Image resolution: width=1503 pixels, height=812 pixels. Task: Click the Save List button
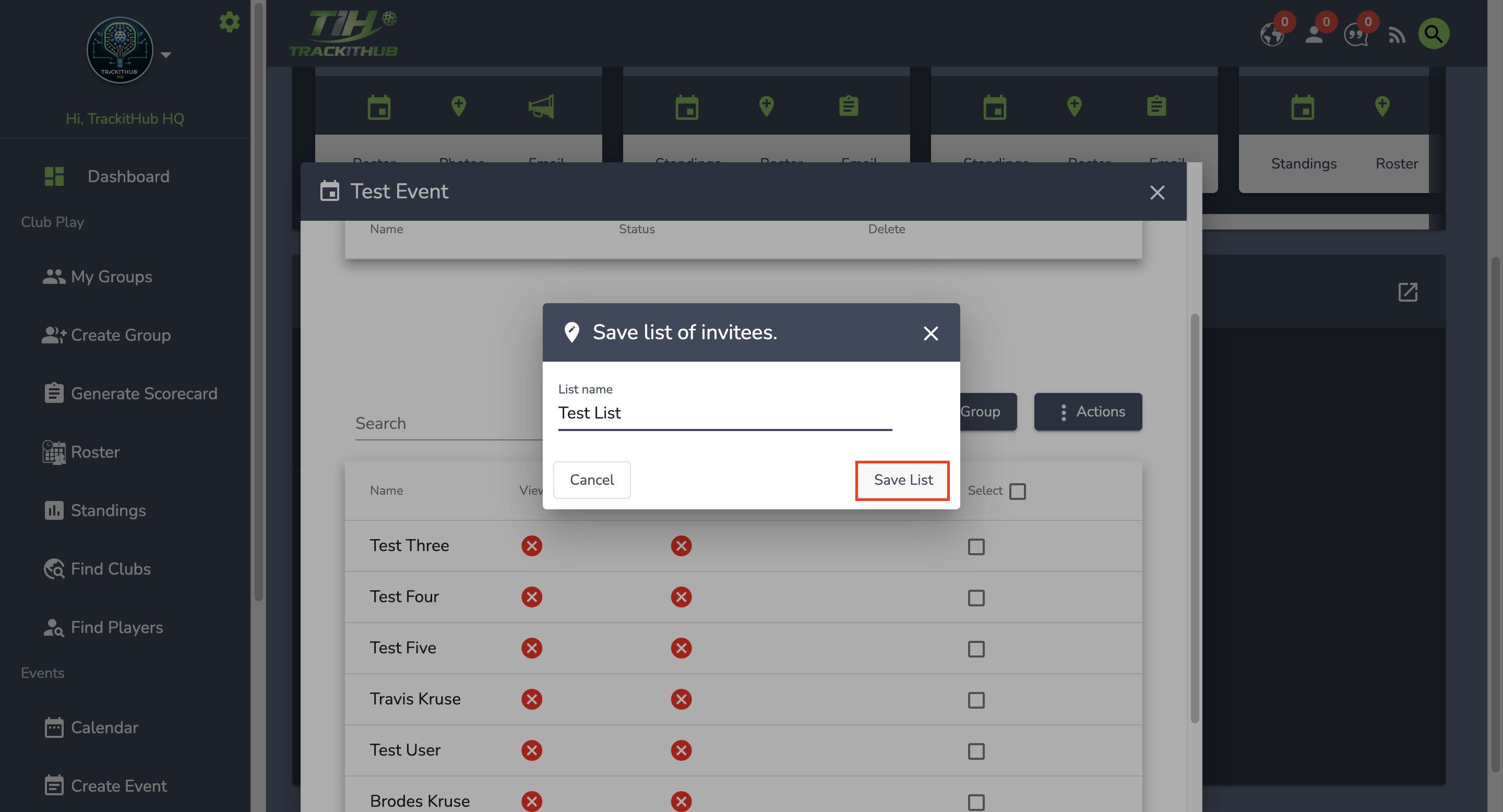[903, 480]
